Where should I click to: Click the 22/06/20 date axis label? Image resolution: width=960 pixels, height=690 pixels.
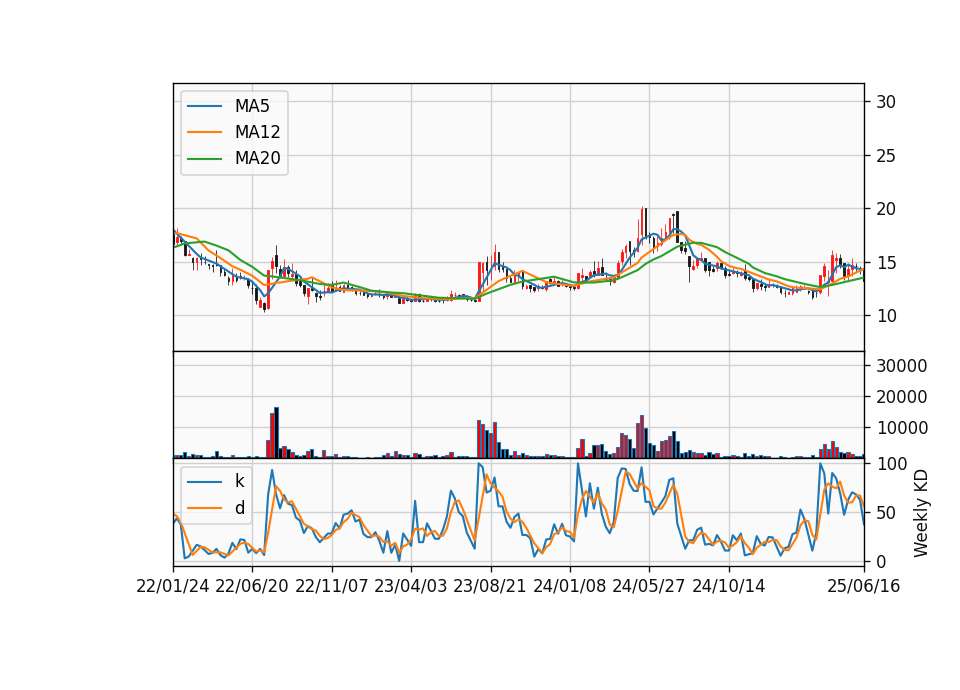252,587
